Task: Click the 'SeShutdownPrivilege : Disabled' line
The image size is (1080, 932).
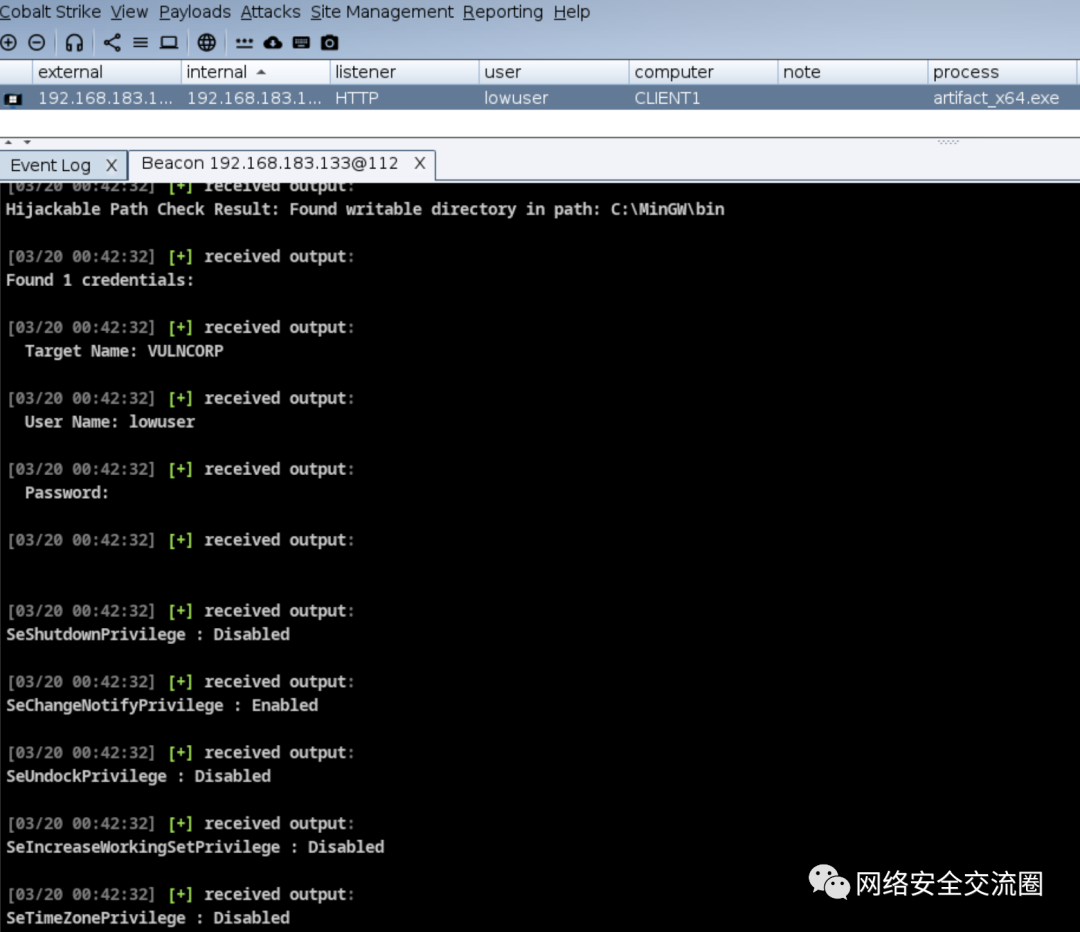Action: click(148, 634)
